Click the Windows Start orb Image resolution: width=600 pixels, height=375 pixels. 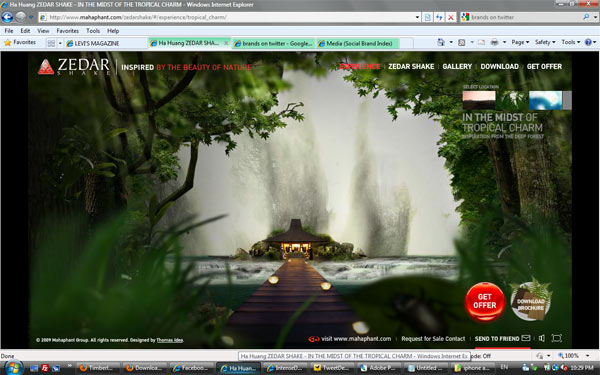[x=13, y=367]
